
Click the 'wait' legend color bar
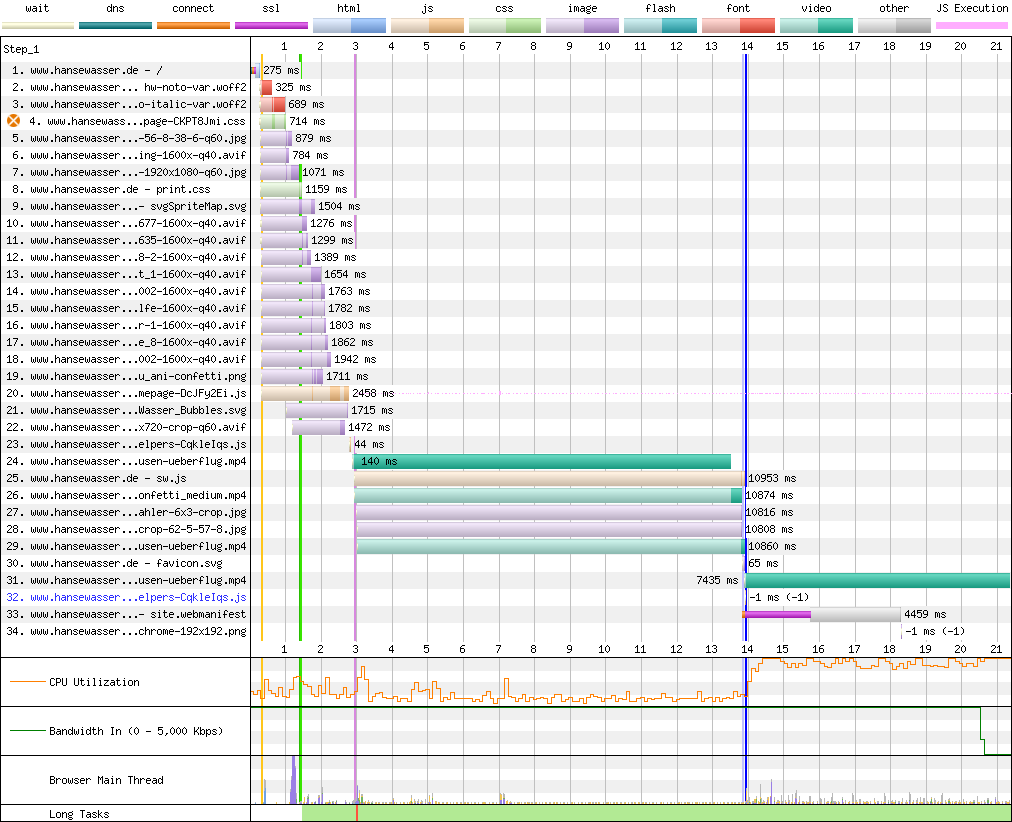pos(37,26)
